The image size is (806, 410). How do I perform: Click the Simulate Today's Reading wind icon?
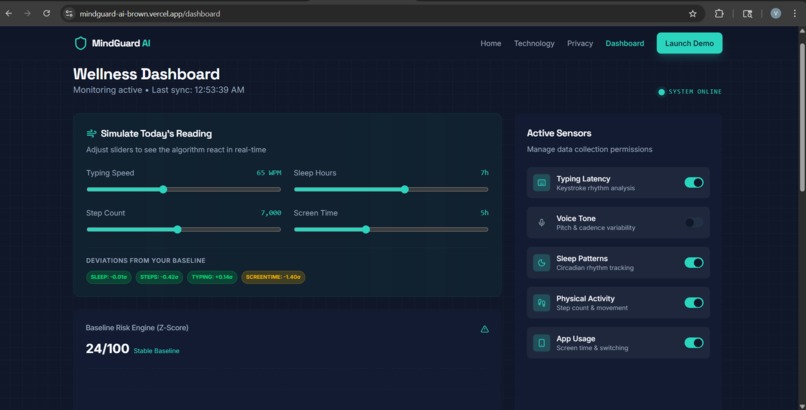point(91,134)
